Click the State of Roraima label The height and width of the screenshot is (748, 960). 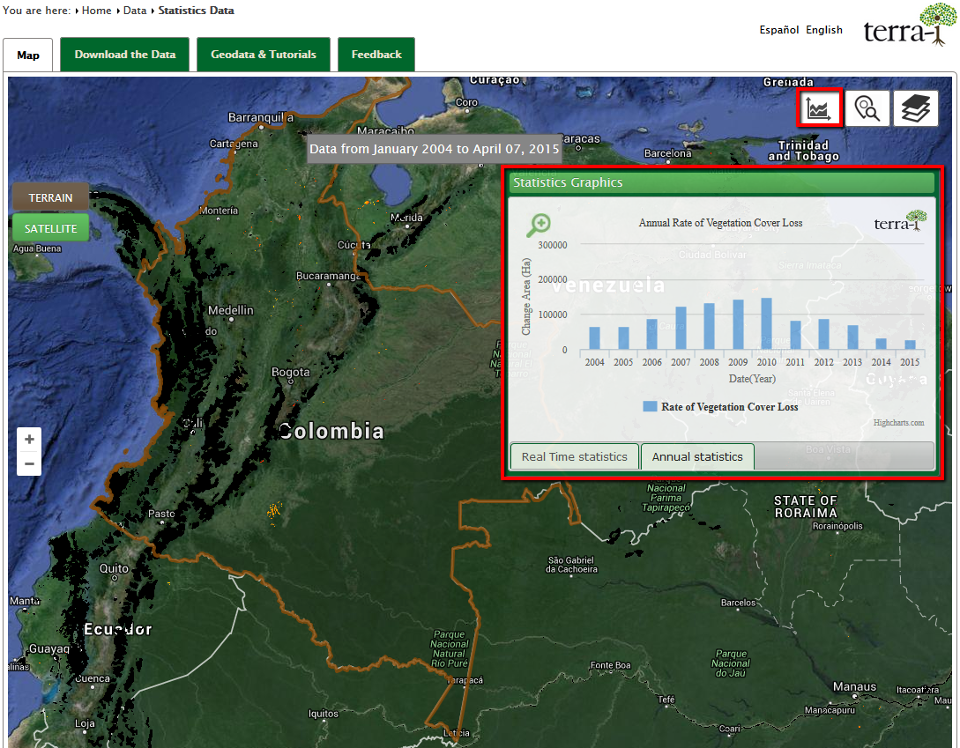(805, 507)
